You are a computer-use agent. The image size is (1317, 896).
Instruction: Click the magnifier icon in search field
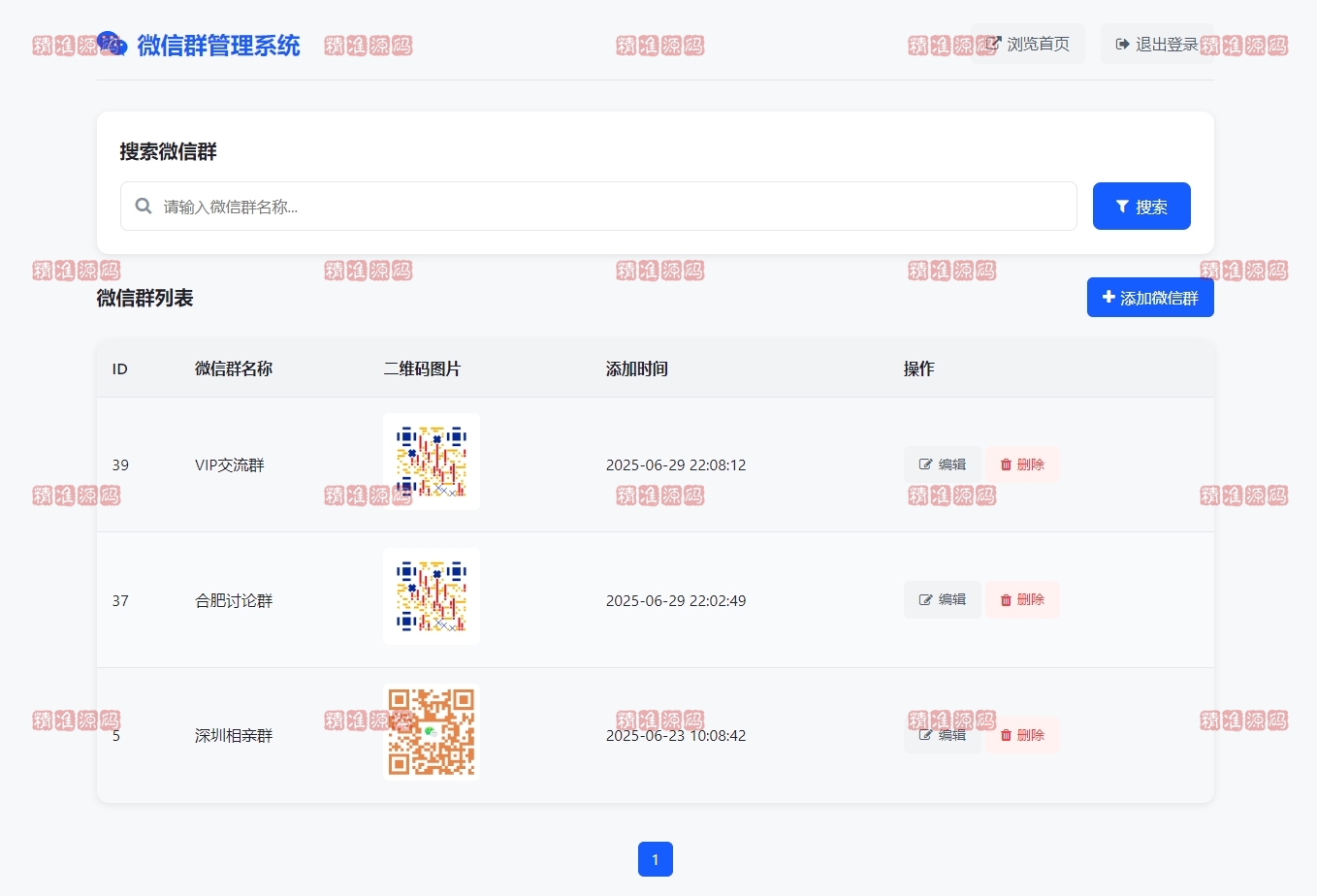[x=144, y=206]
